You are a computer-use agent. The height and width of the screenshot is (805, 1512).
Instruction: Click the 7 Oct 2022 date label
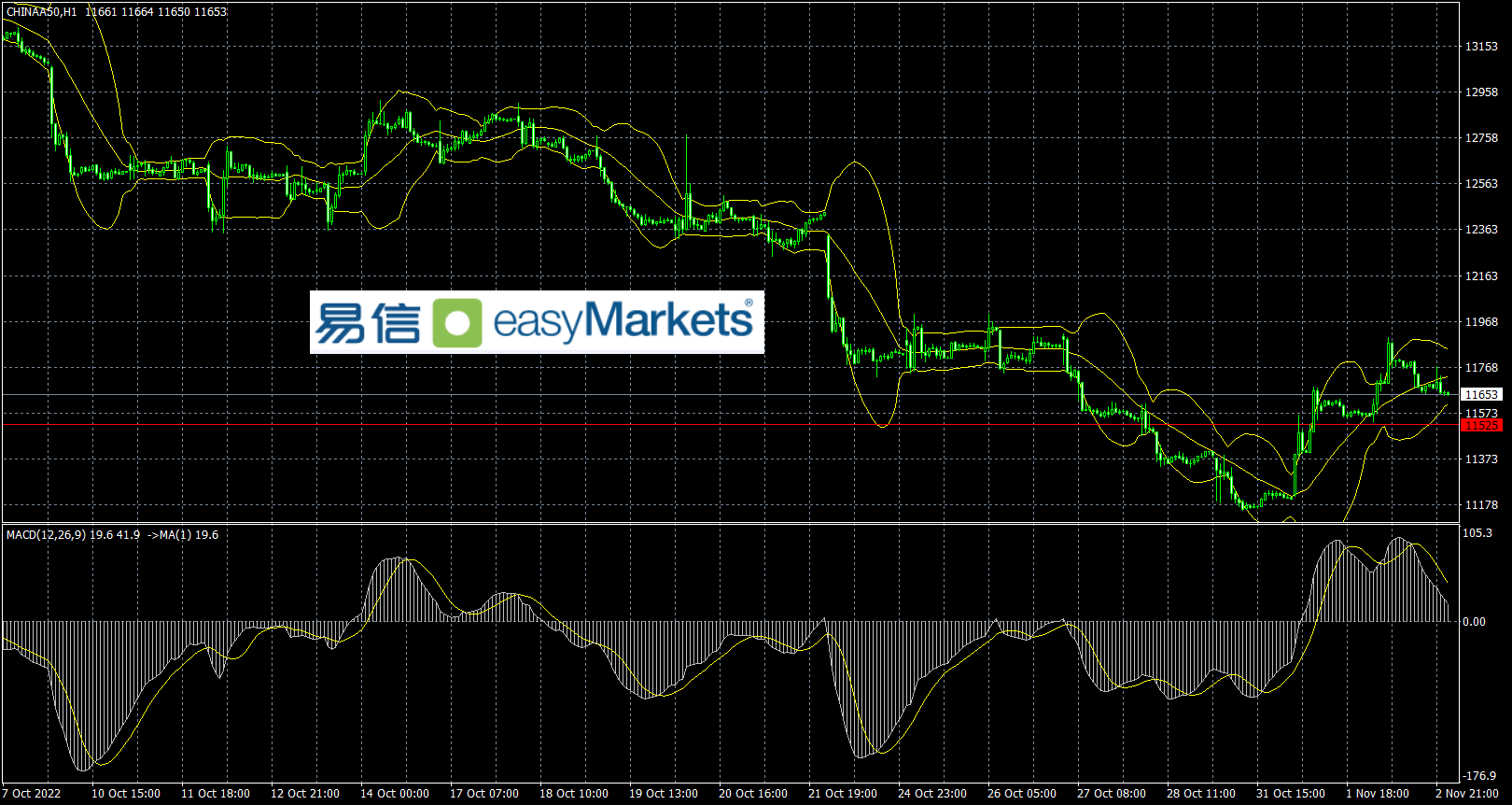pos(32,794)
